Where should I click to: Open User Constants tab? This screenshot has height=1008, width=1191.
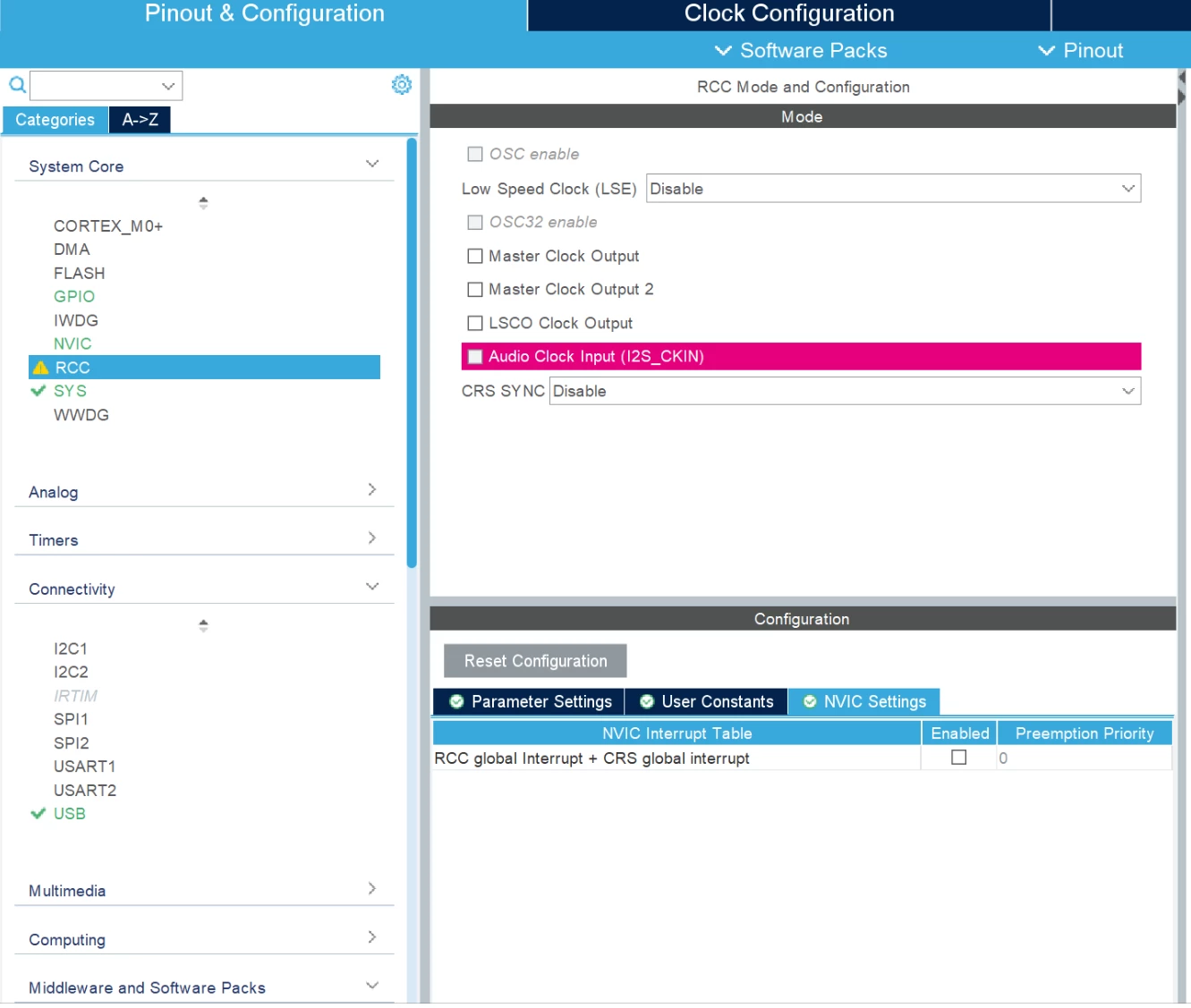click(x=706, y=702)
